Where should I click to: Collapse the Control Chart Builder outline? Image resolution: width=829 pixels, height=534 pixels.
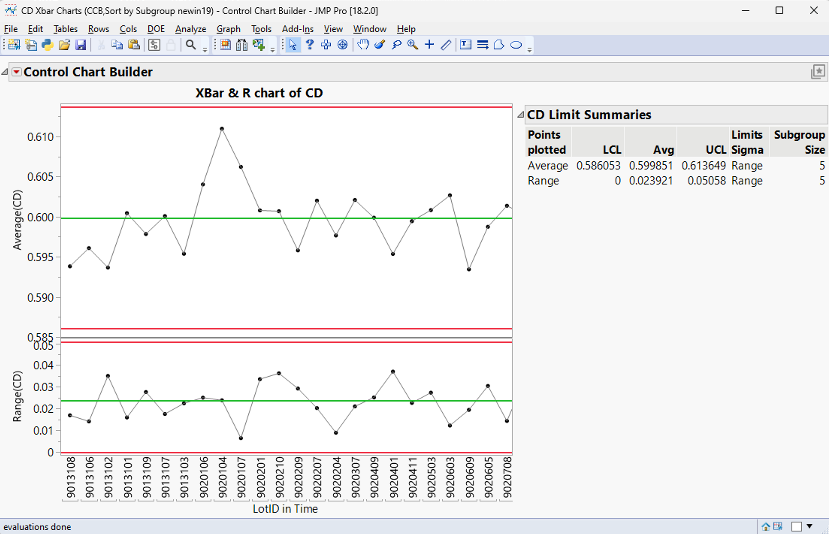pos(5,72)
